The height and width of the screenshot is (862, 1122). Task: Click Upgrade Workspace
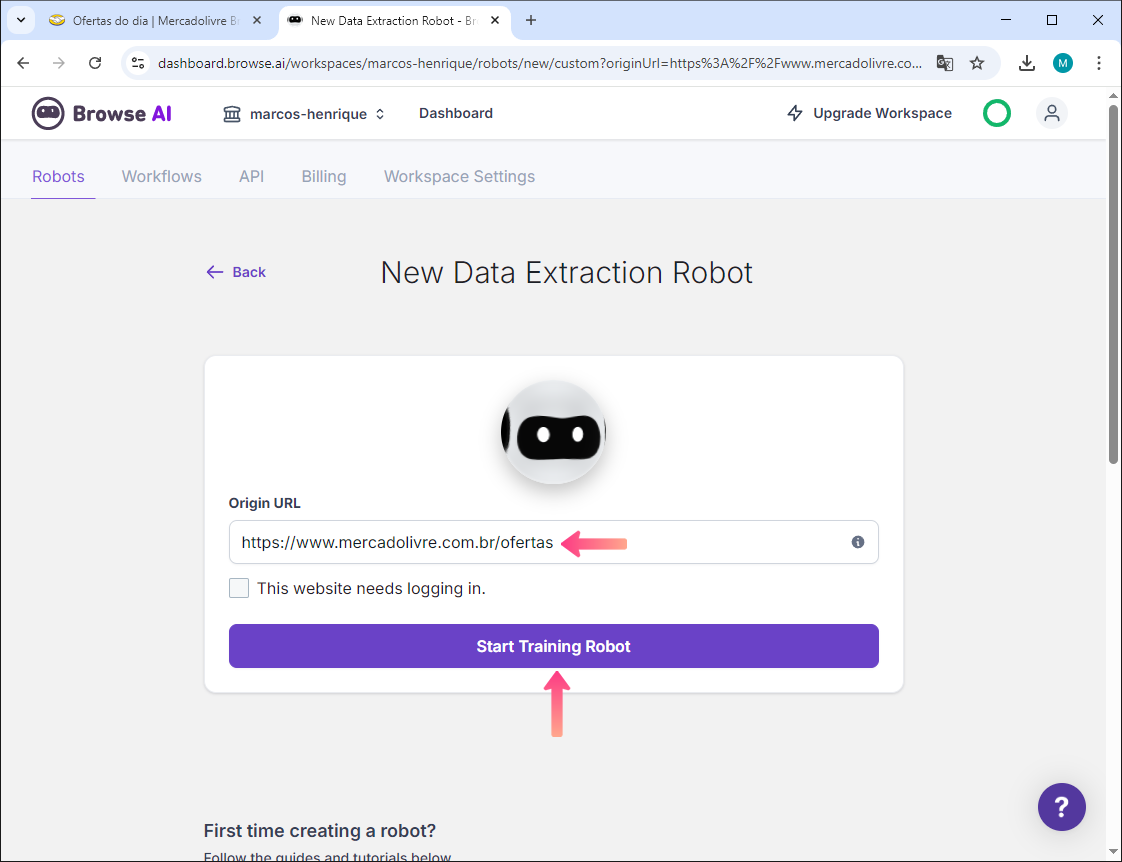[x=869, y=113]
